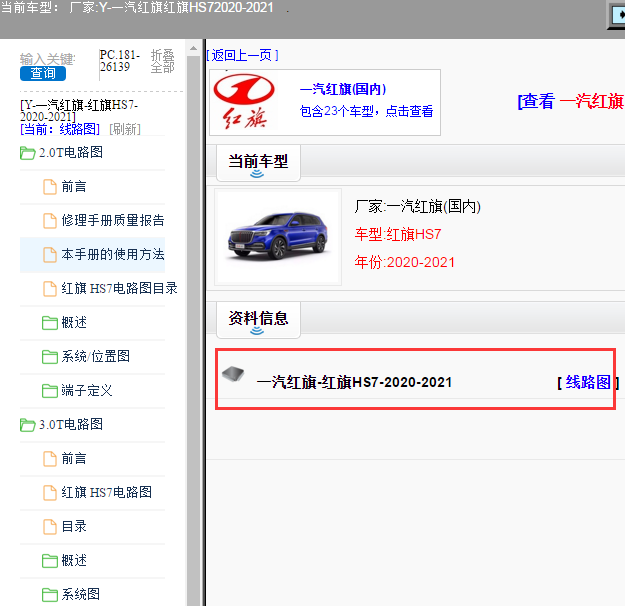Click 包含23个车型，点击查看 link
Screen dimensions: 625x606
point(366,111)
